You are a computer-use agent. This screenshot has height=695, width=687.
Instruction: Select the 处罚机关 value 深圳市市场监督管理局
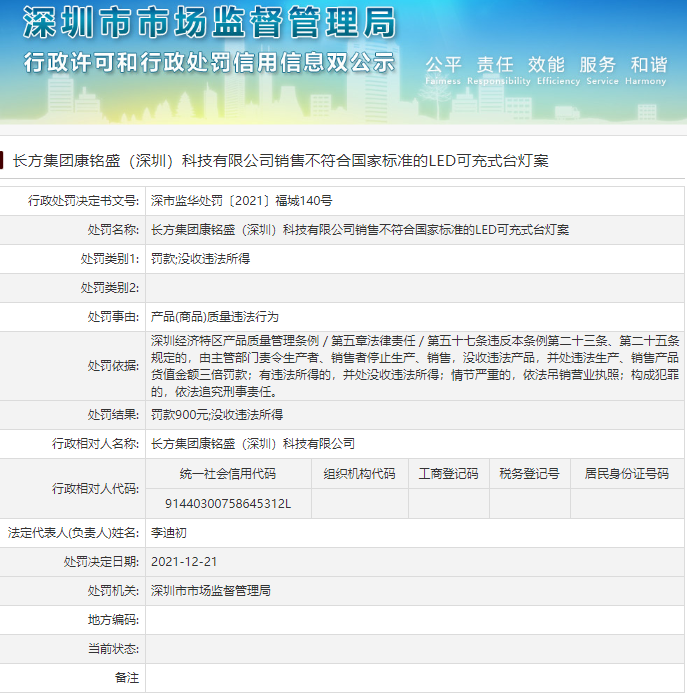coord(211,591)
